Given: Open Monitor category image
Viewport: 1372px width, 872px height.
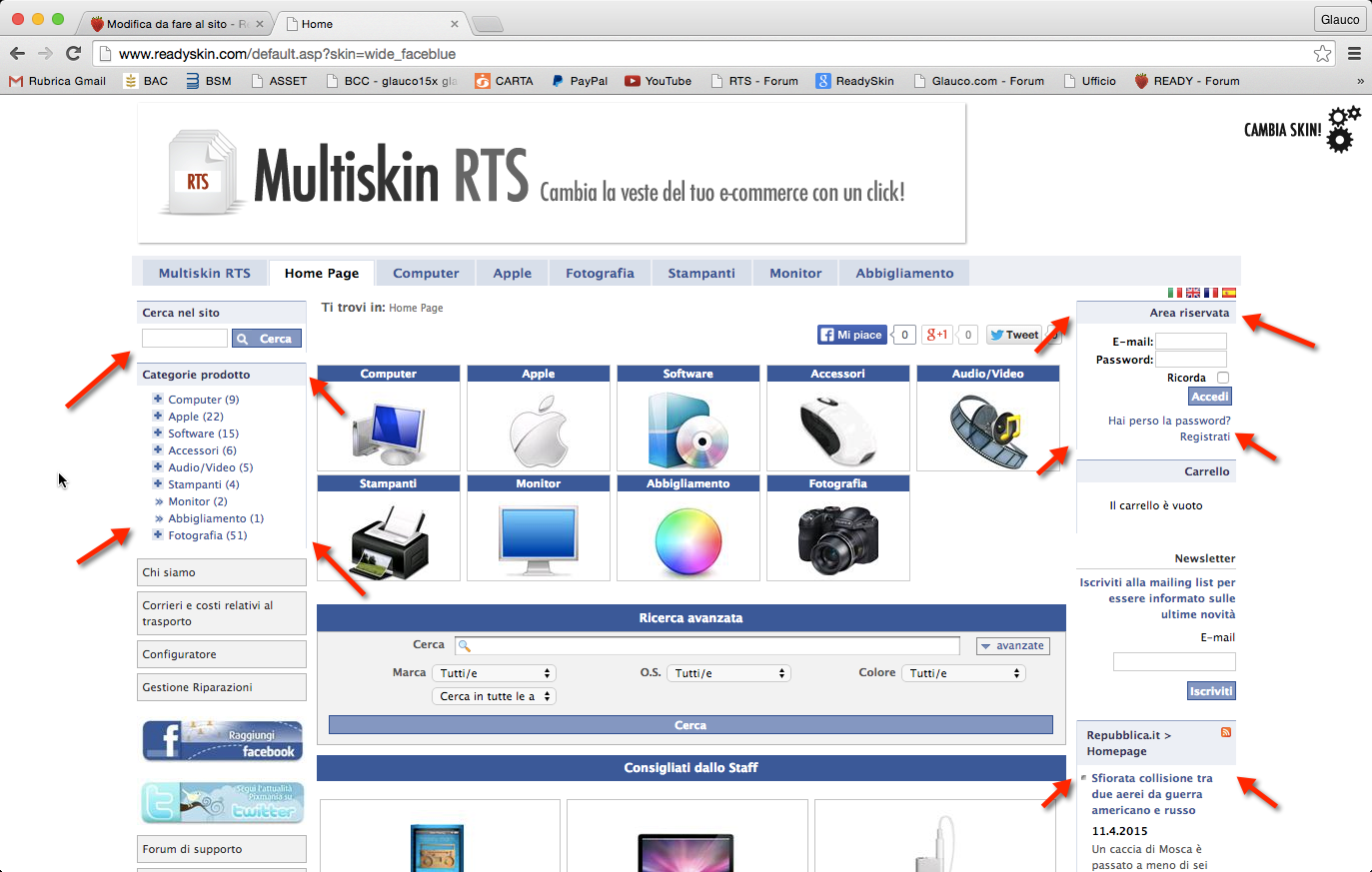Looking at the screenshot, I should [x=539, y=536].
